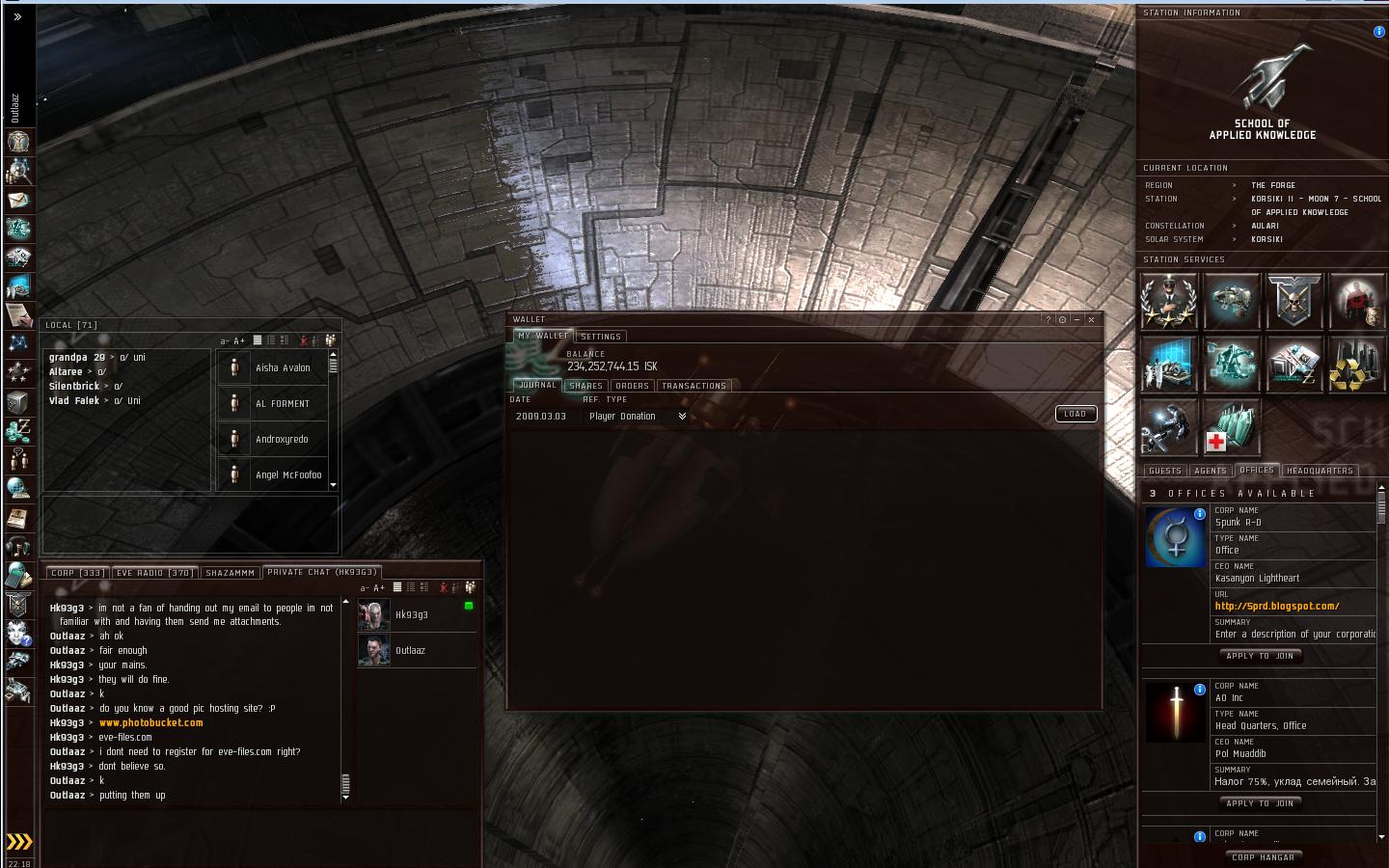This screenshot has height=868, width=1389.
Task: Open the medical cloning station service
Action: coord(1232,426)
